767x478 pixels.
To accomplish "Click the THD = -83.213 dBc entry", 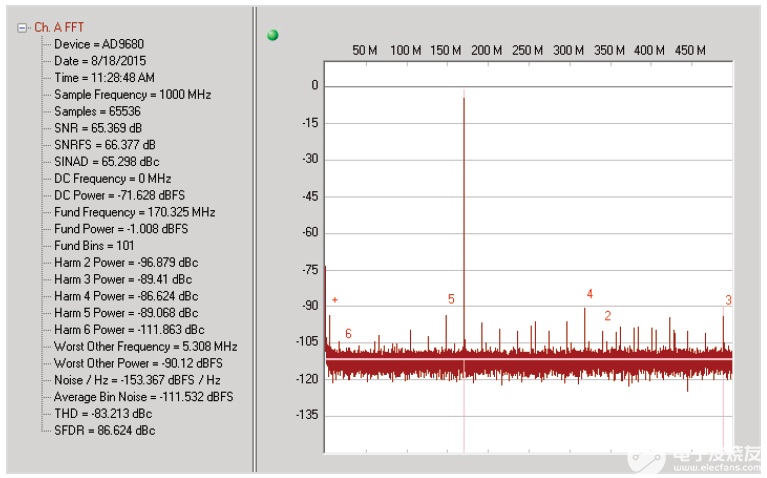I will click(x=101, y=414).
